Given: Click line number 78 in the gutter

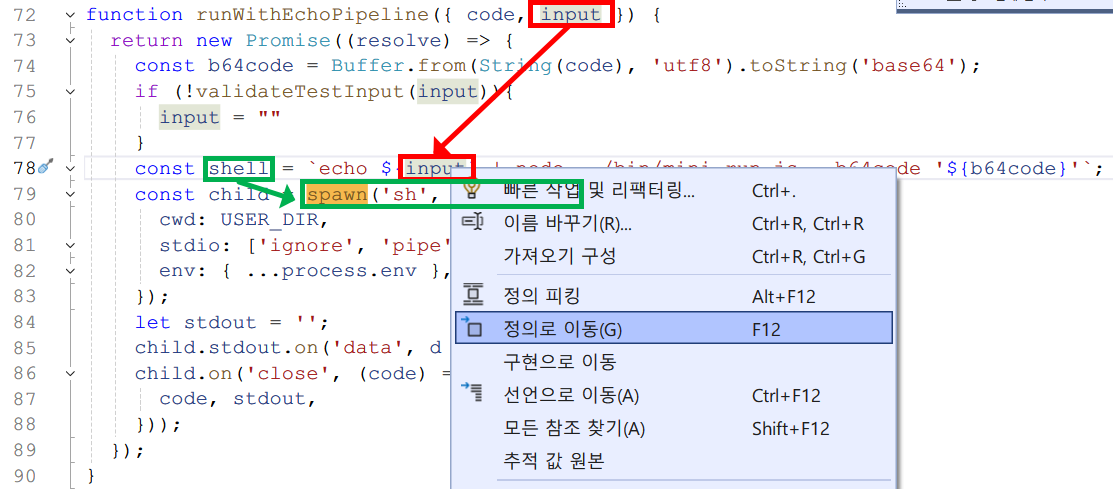Looking at the screenshot, I should 23,169.
